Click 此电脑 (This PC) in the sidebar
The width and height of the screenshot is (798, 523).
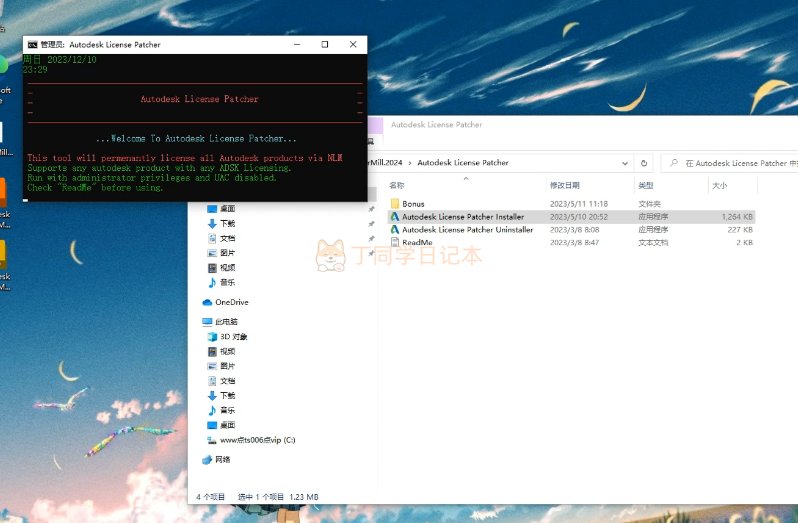[x=226, y=322]
